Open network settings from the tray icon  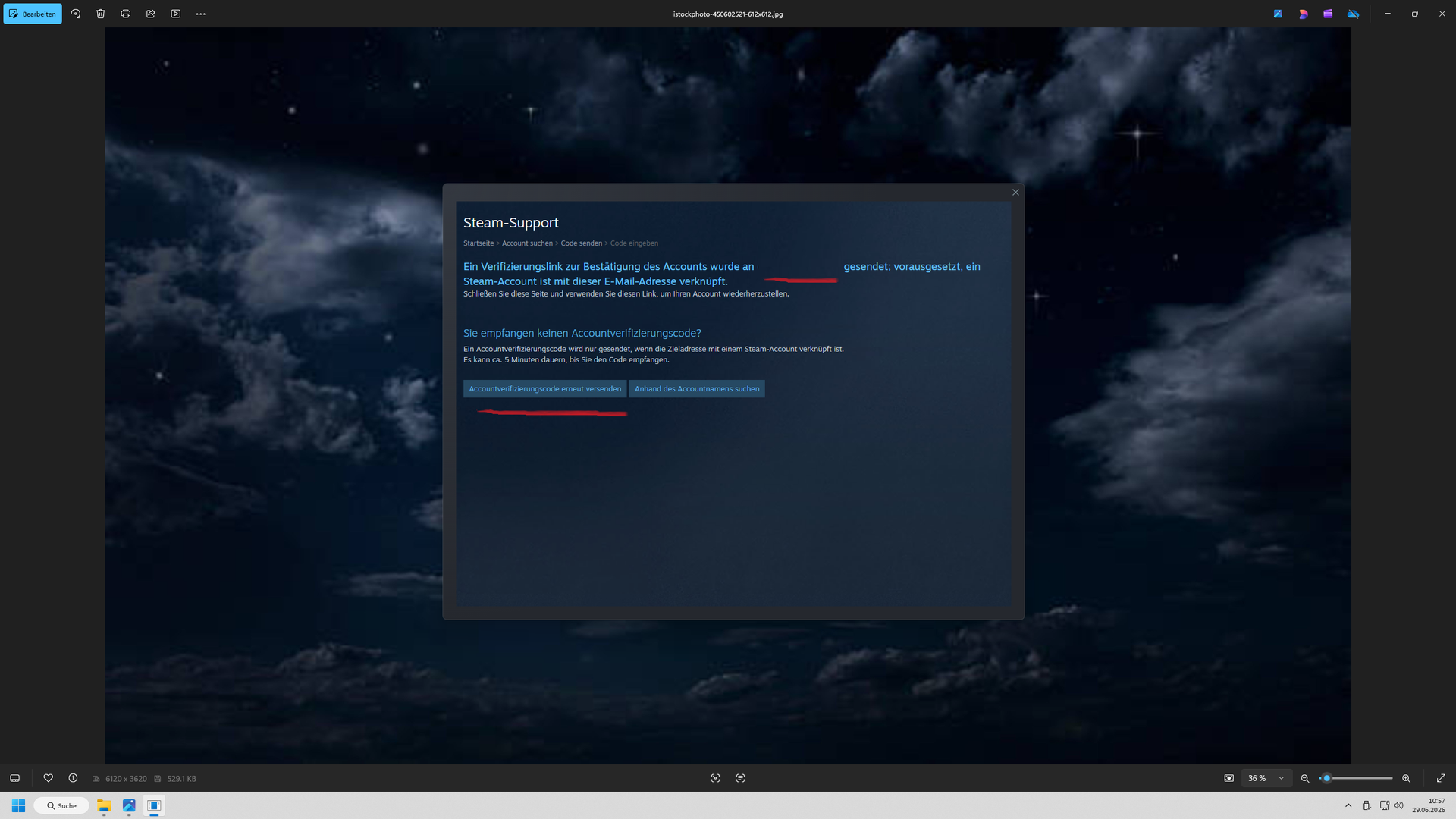point(1385,805)
